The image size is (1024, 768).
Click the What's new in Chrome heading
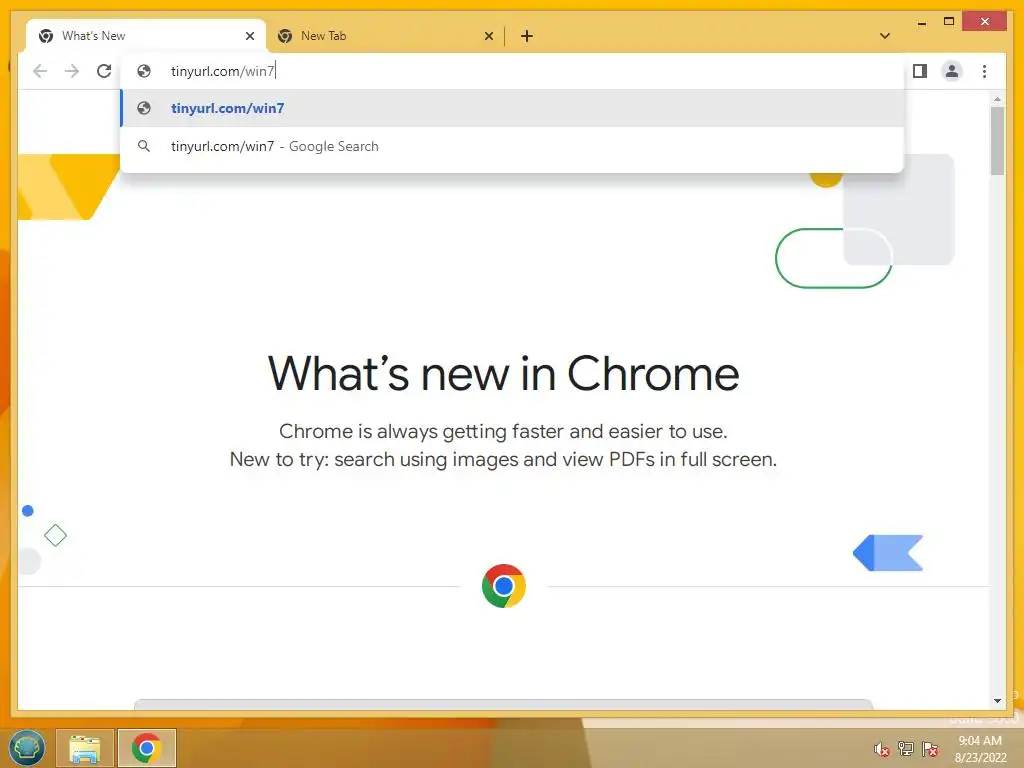click(x=504, y=374)
